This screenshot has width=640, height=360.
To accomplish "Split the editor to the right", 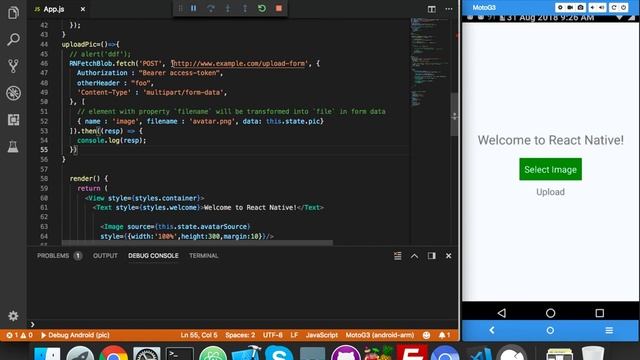I will pos(431,9).
